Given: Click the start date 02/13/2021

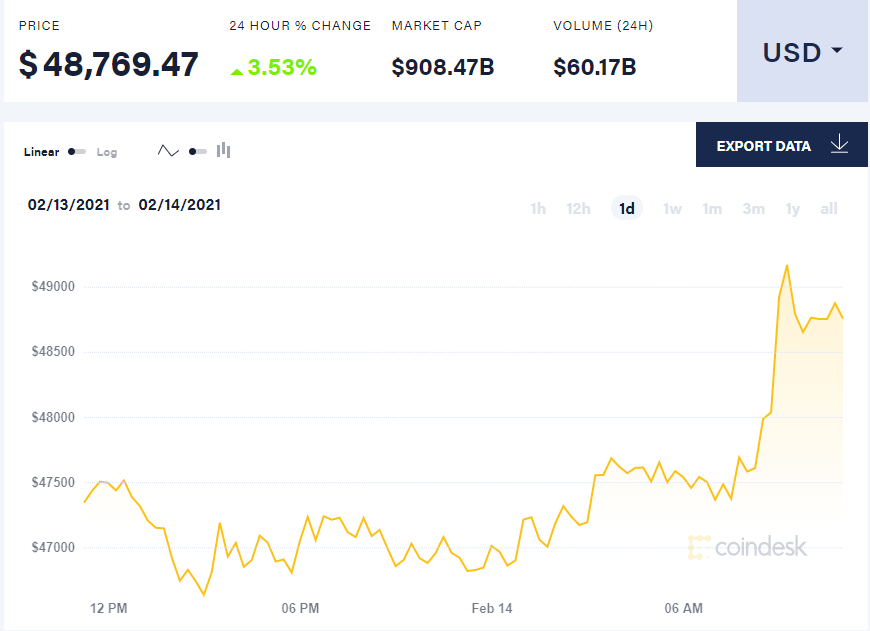Looking at the screenshot, I should [x=69, y=204].
